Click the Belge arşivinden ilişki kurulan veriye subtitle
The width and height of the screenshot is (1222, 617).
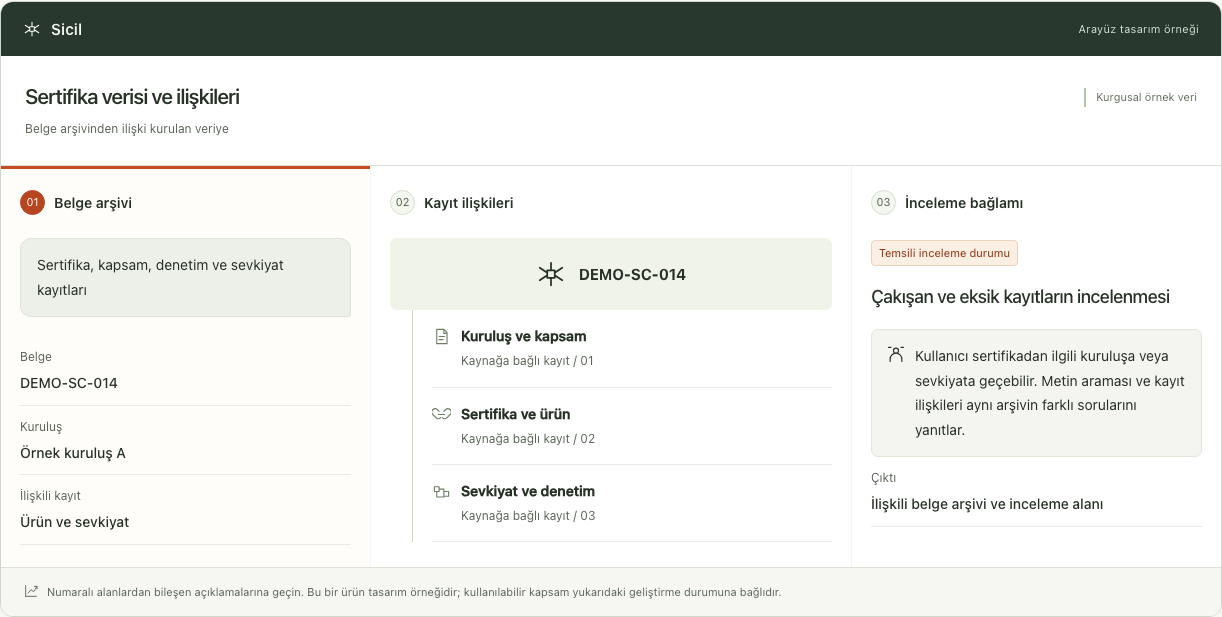[127, 129]
